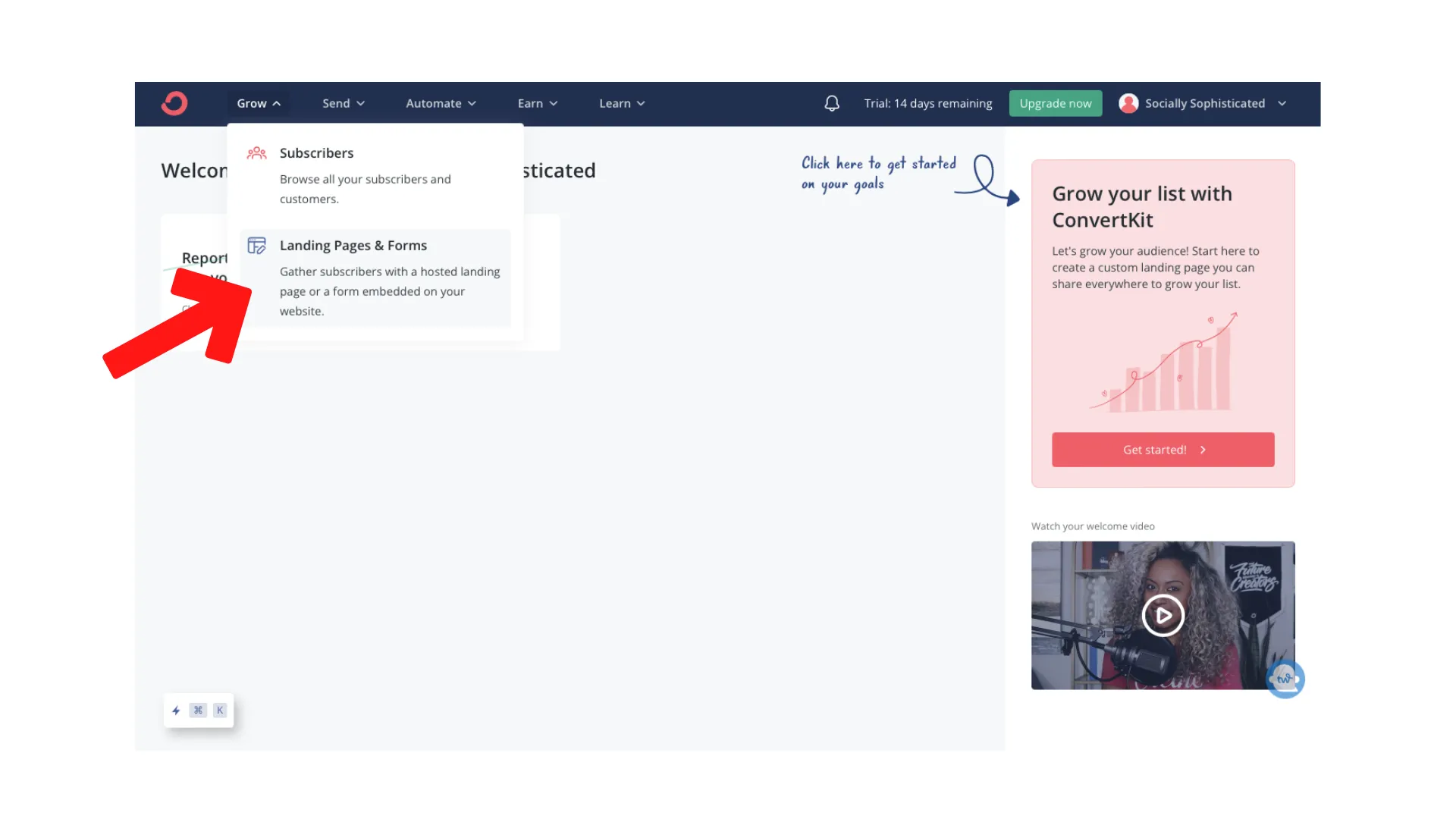The width and height of the screenshot is (1456, 819).
Task: Click the Get started! button
Action: click(x=1163, y=450)
